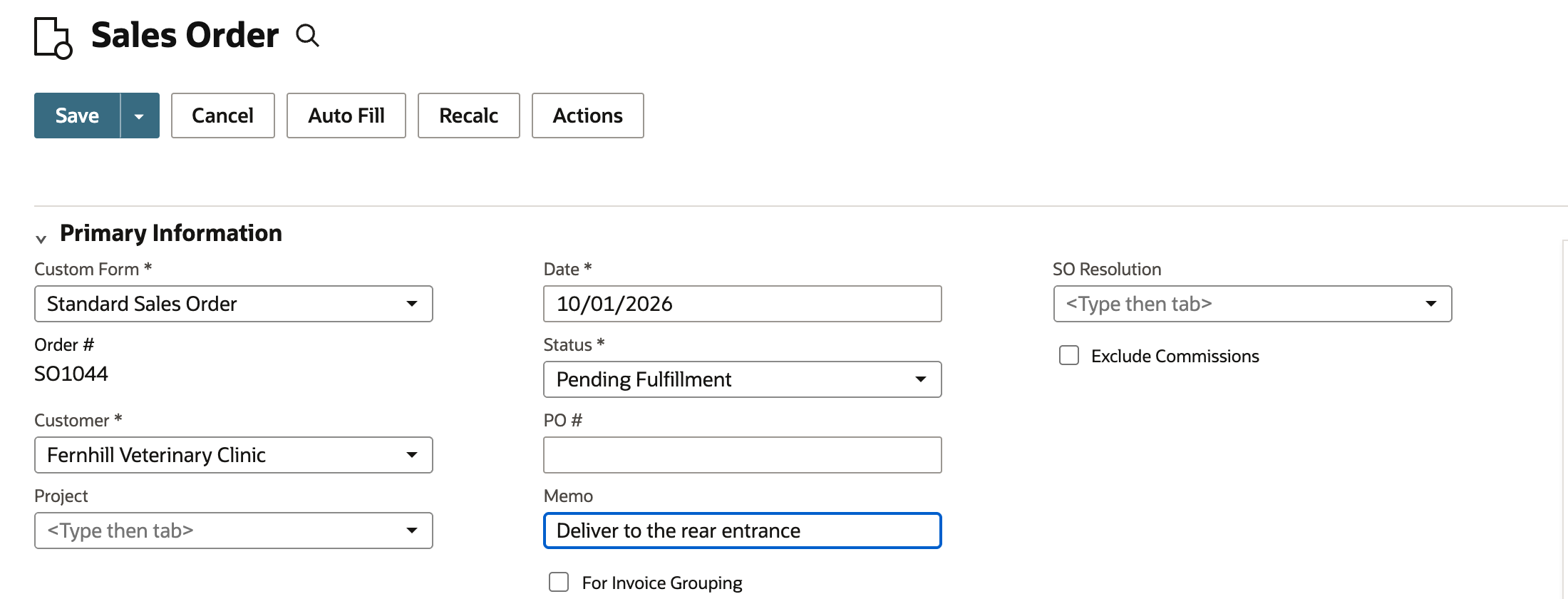Screen dimensions: 1568x599
Task: Click the Sales Order record icon
Action: point(53,38)
